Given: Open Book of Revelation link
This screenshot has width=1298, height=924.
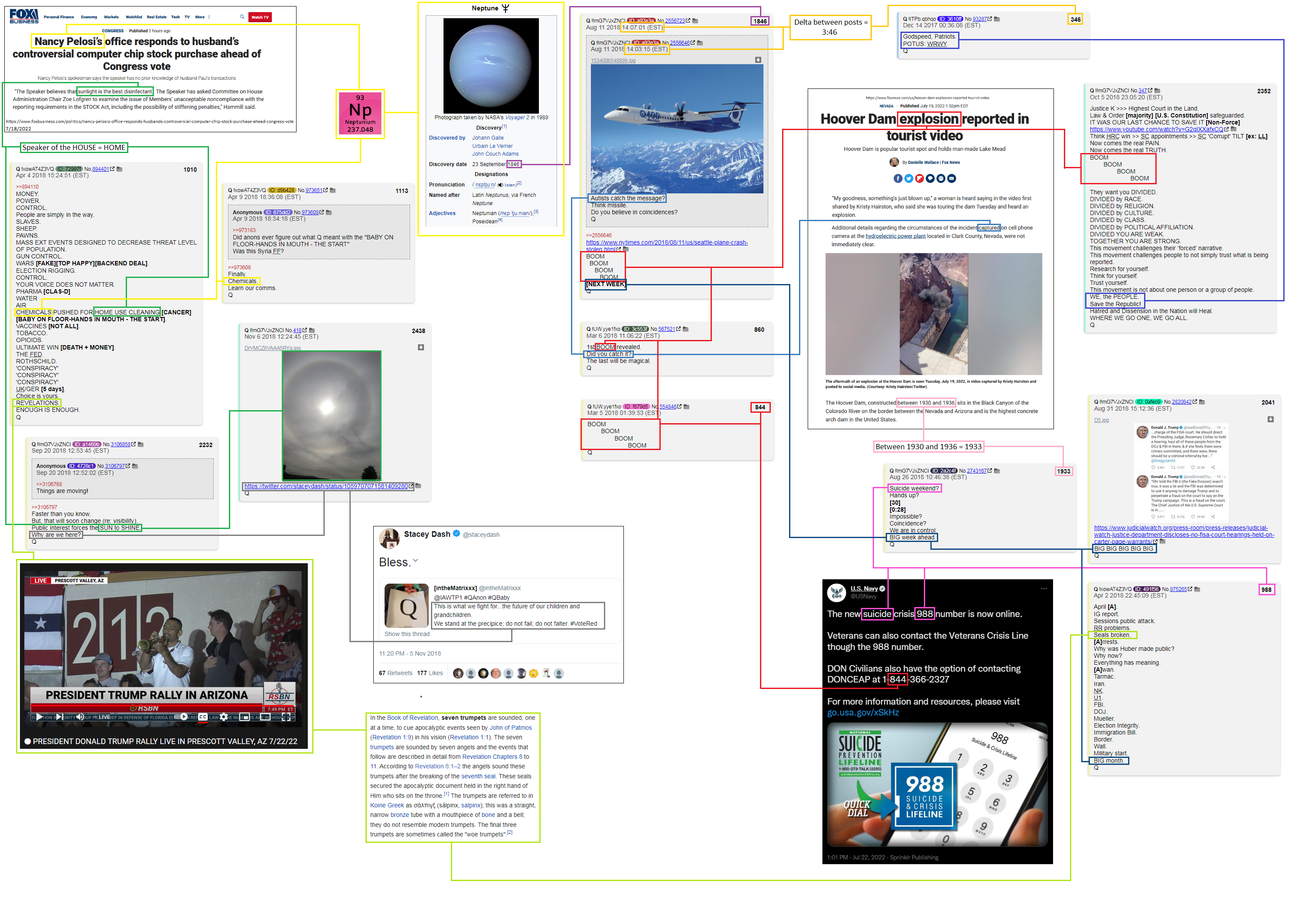Looking at the screenshot, I should [412, 718].
